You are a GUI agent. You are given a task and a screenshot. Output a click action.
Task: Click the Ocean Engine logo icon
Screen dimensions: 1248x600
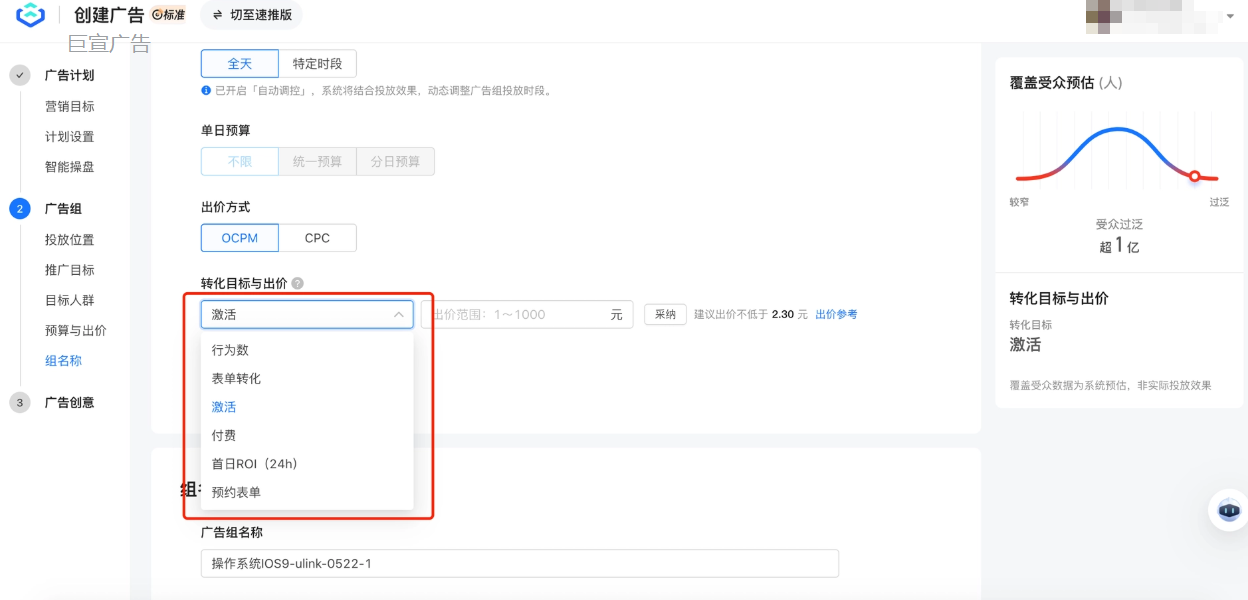[x=31, y=15]
